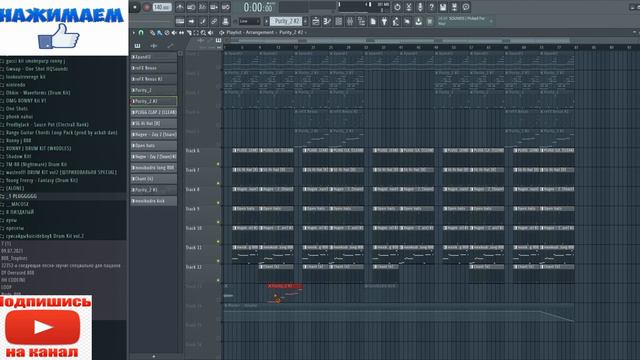The width and height of the screenshot is (640, 360).
Task: Select the Chant (x) pattern in picker
Action: [154, 179]
